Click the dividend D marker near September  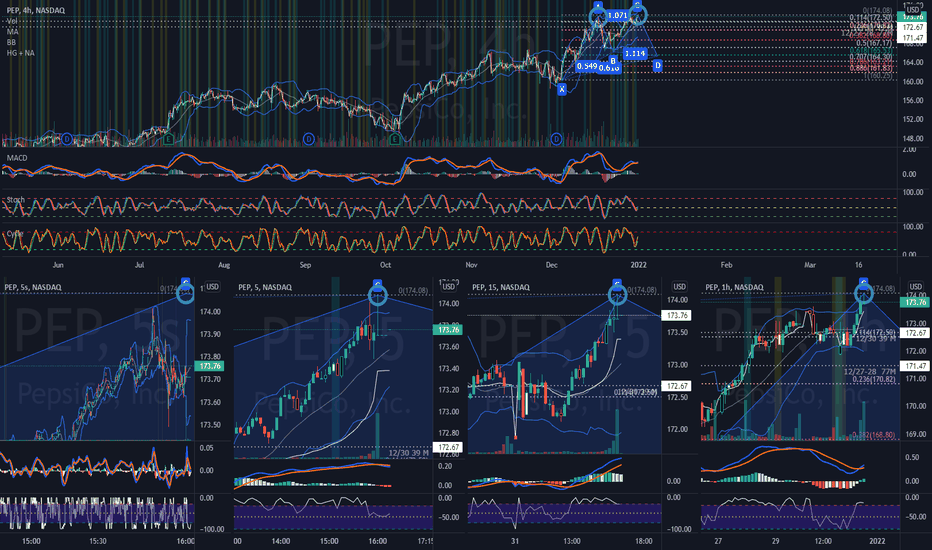pos(308,139)
